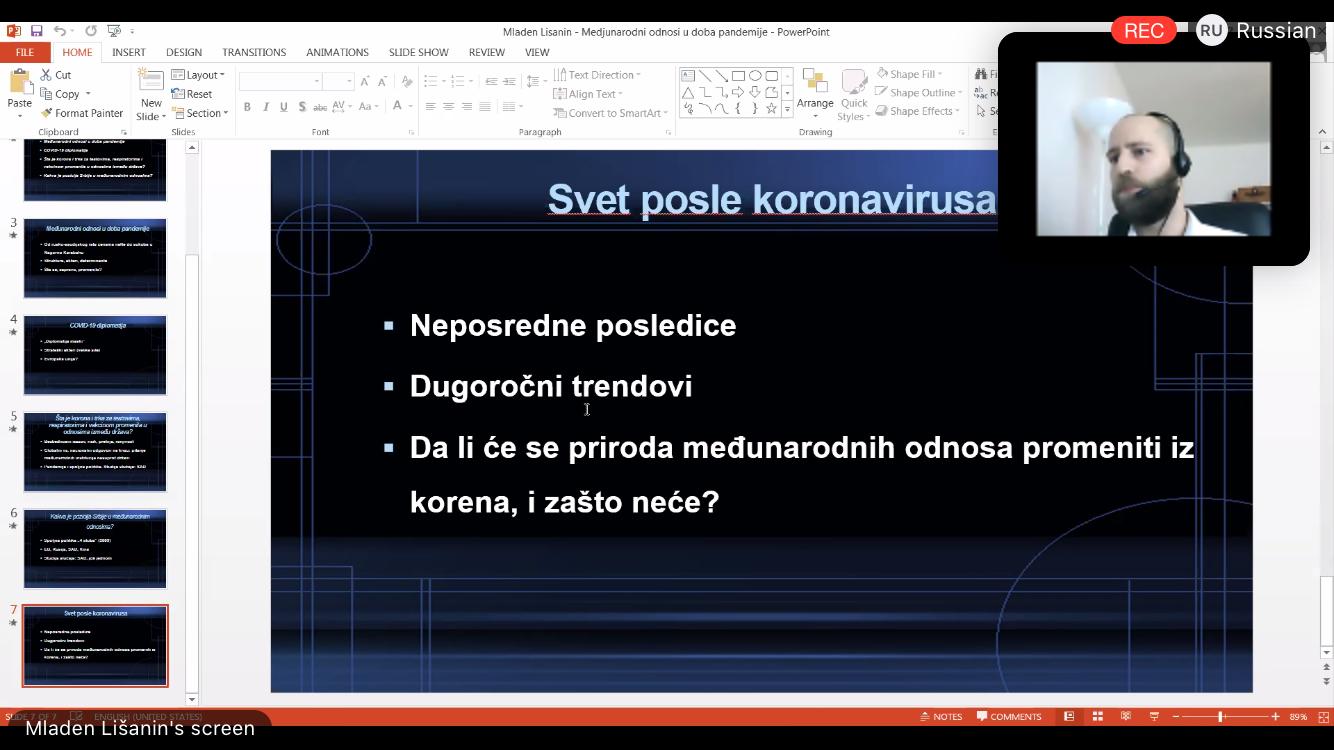Toggle align text right
1334x750 pixels.
pyautogui.click(x=466, y=106)
